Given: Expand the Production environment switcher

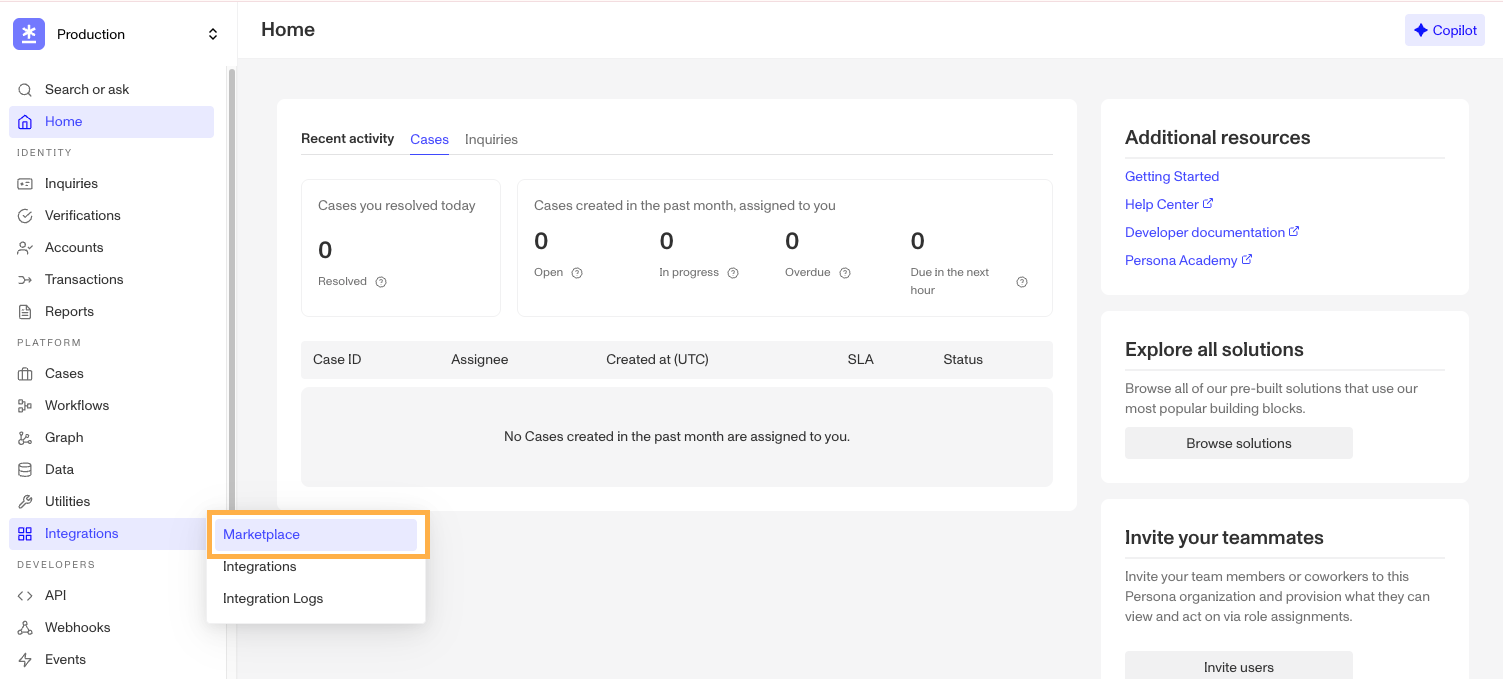Looking at the screenshot, I should tap(212, 34).
